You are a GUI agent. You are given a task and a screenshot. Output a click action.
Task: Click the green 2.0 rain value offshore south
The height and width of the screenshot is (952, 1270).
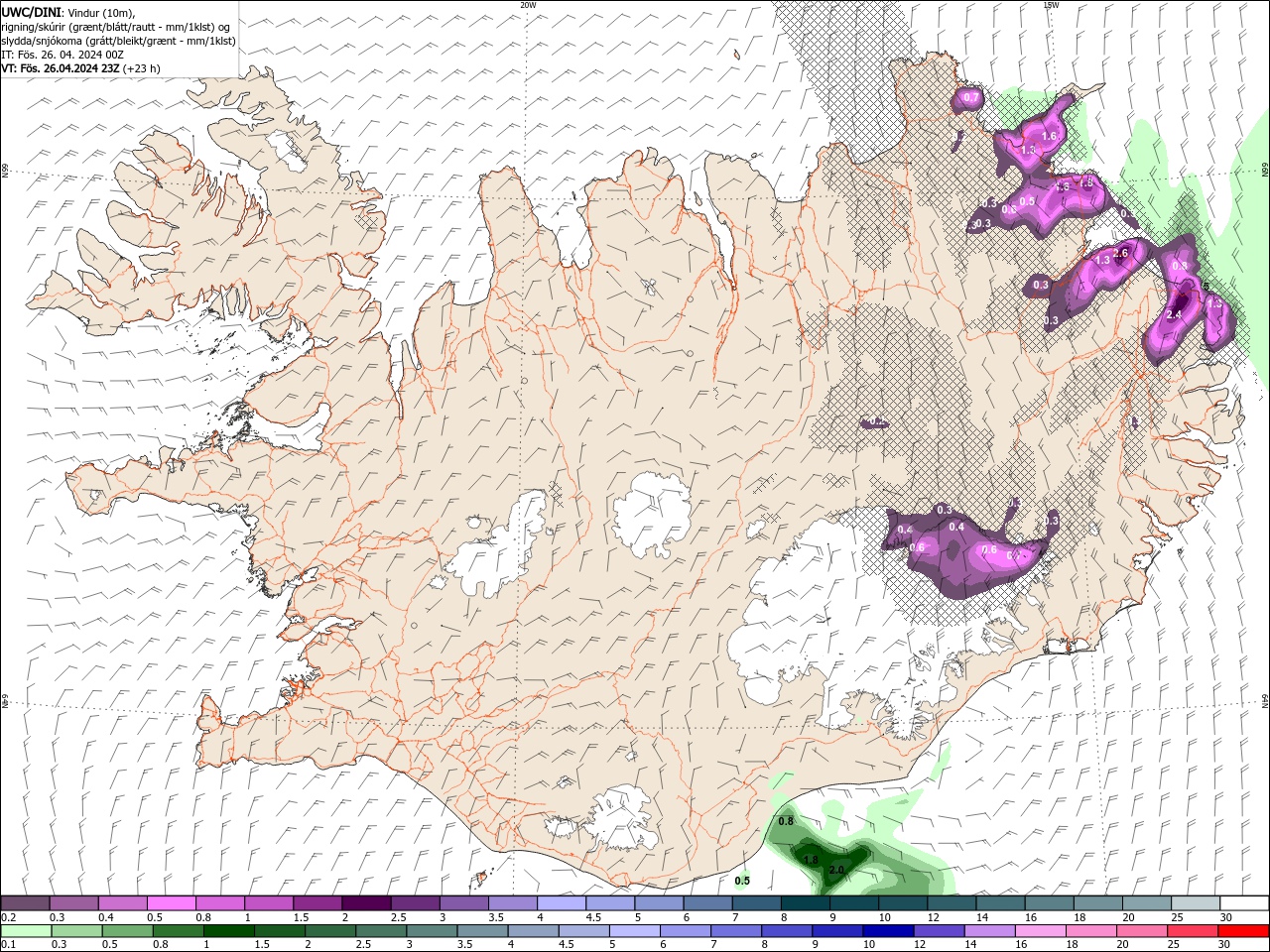click(836, 870)
